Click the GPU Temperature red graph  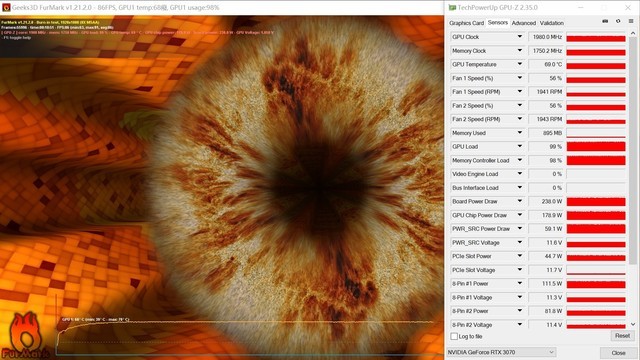pos(596,64)
